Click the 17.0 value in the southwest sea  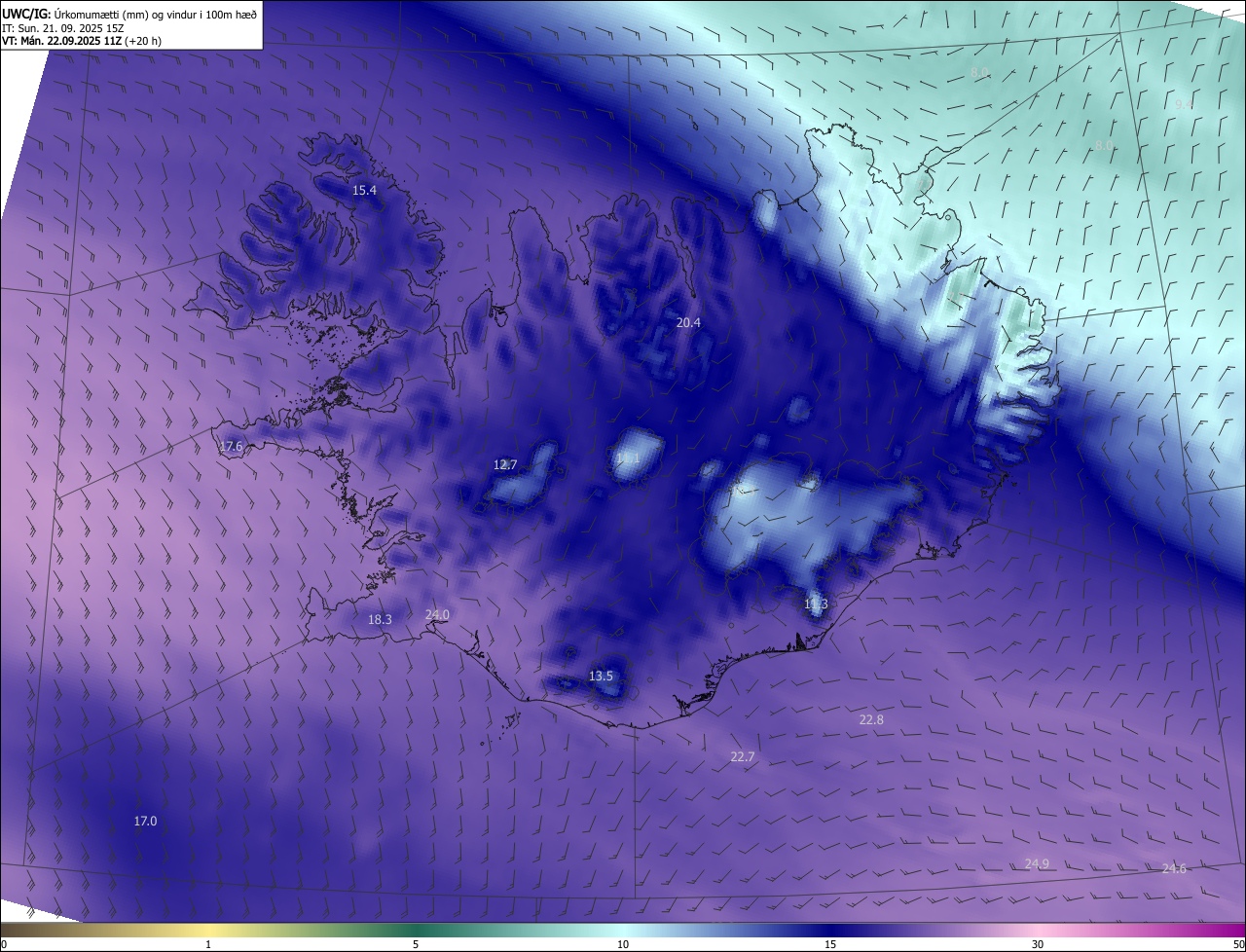145,822
